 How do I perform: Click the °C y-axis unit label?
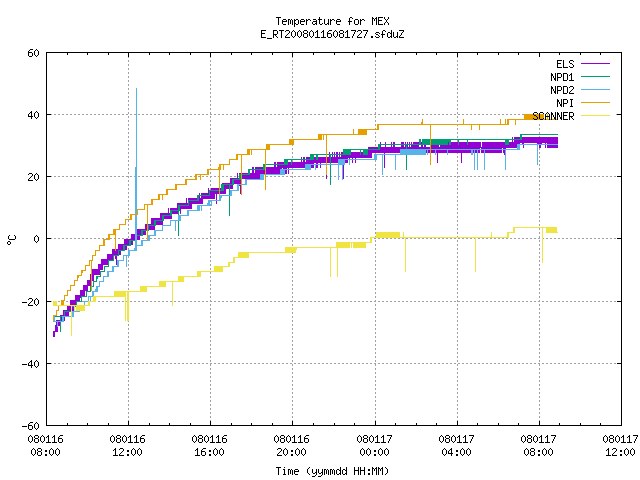click(11, 240)
